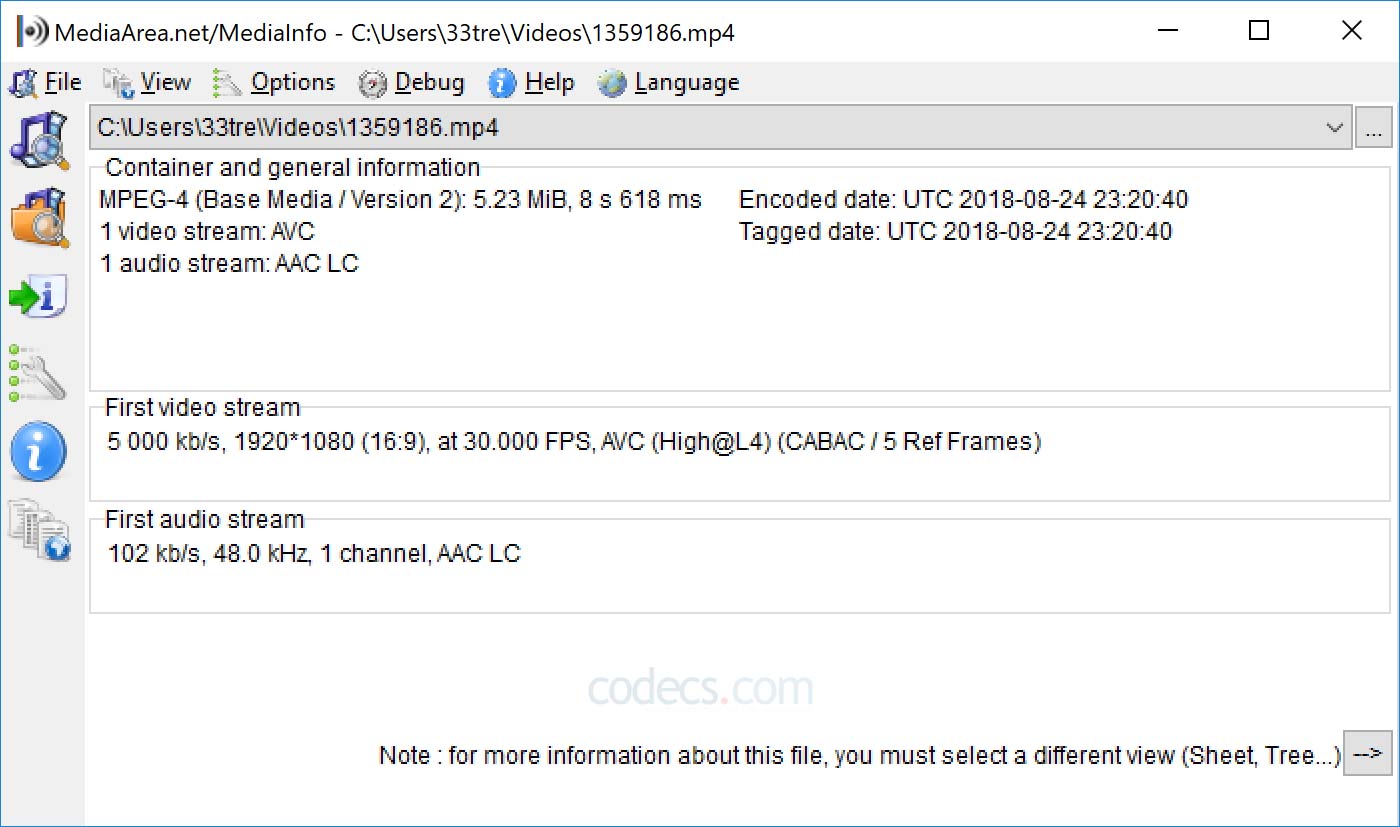Click the Export sidebar icon with green arrow

pyautogui.click(x=39, y=296)
